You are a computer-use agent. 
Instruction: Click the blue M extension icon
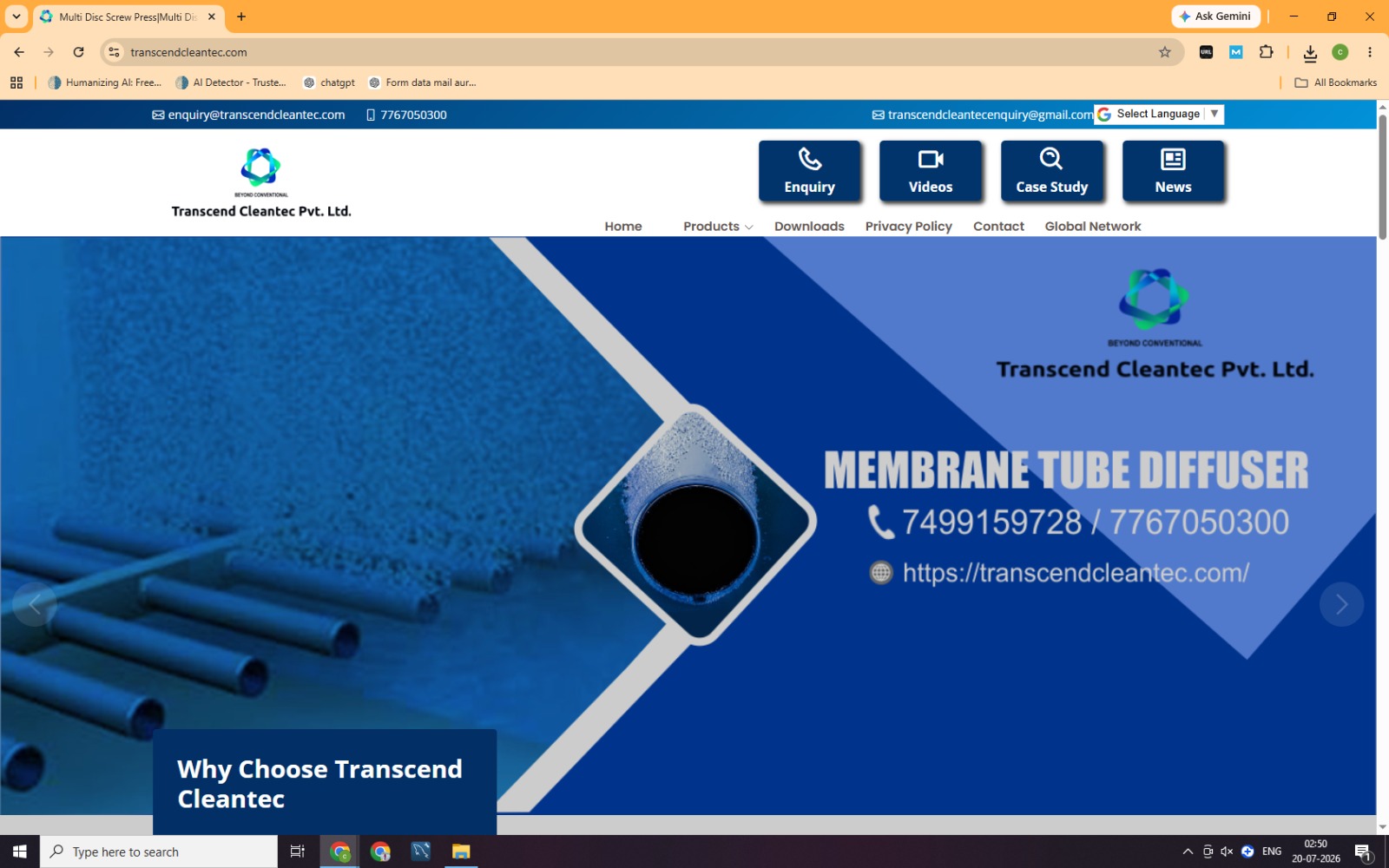pos(1236,52)
